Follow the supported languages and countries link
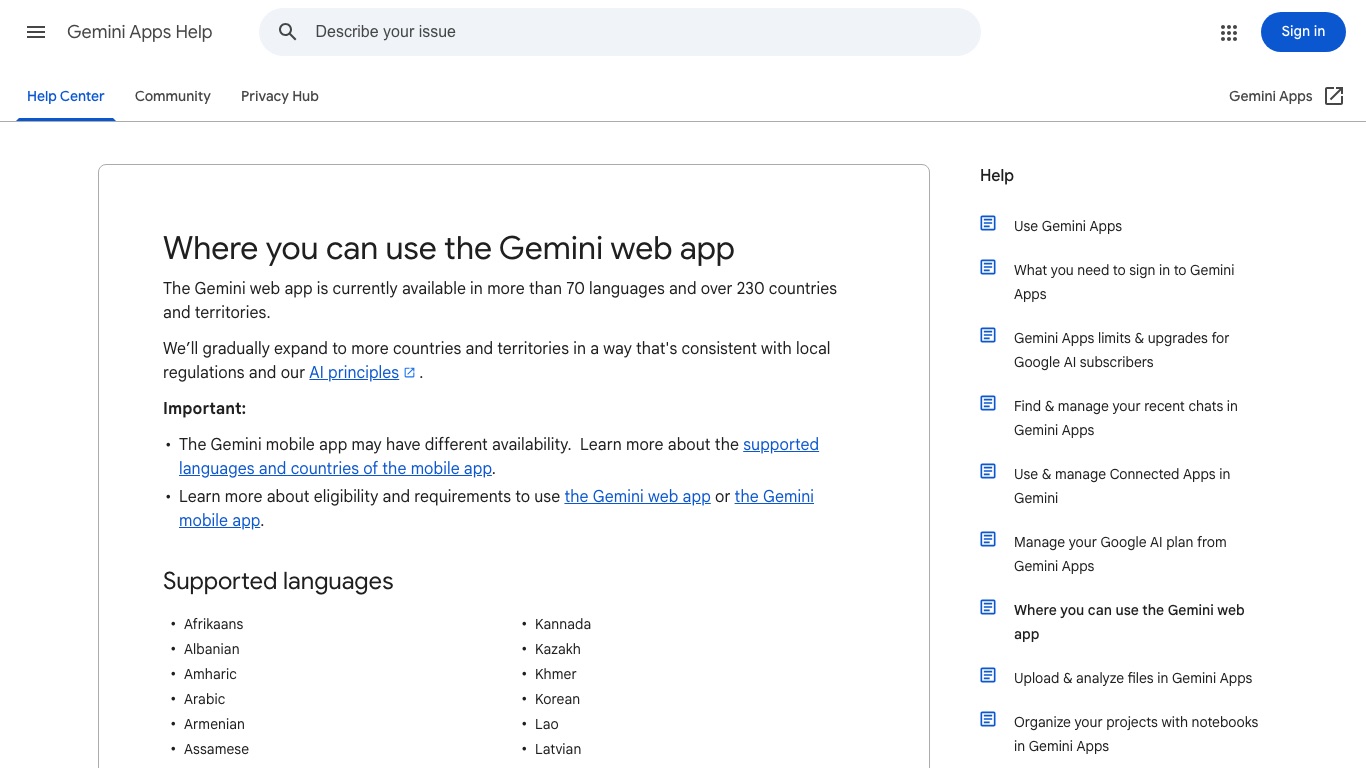 tap(499, 456)
